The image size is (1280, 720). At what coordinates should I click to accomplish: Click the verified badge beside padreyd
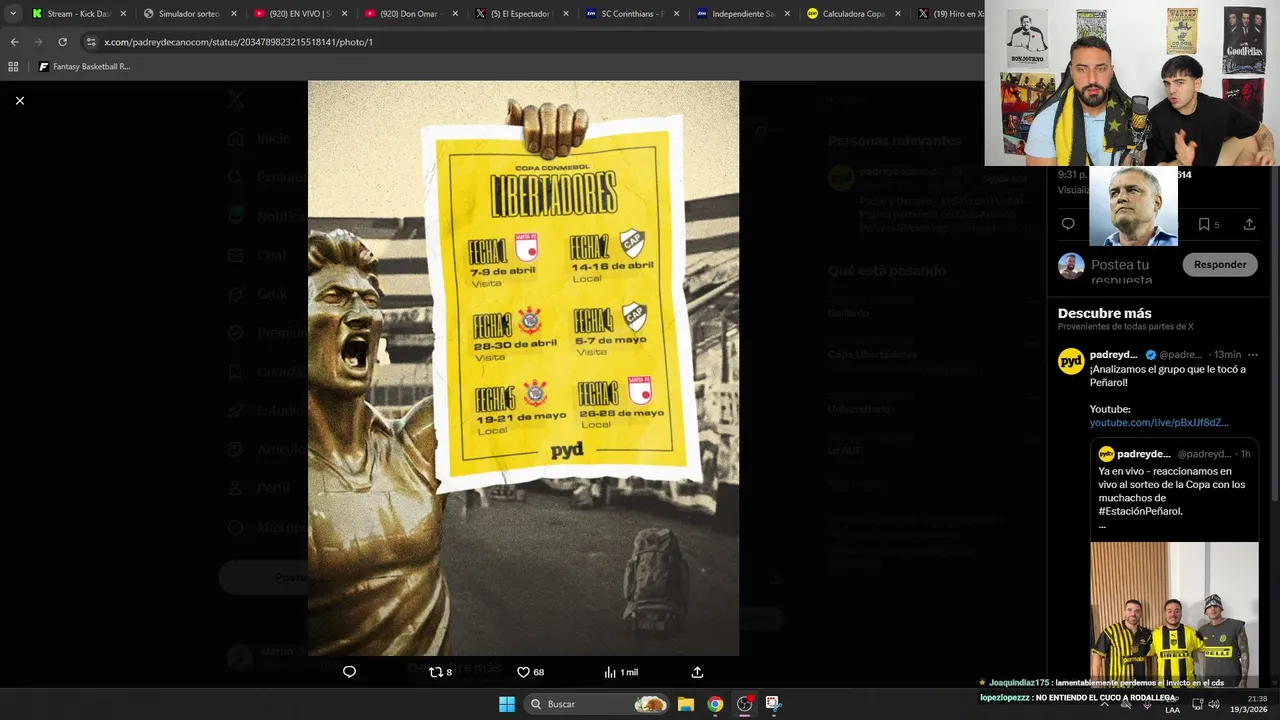coord(1151,355)
